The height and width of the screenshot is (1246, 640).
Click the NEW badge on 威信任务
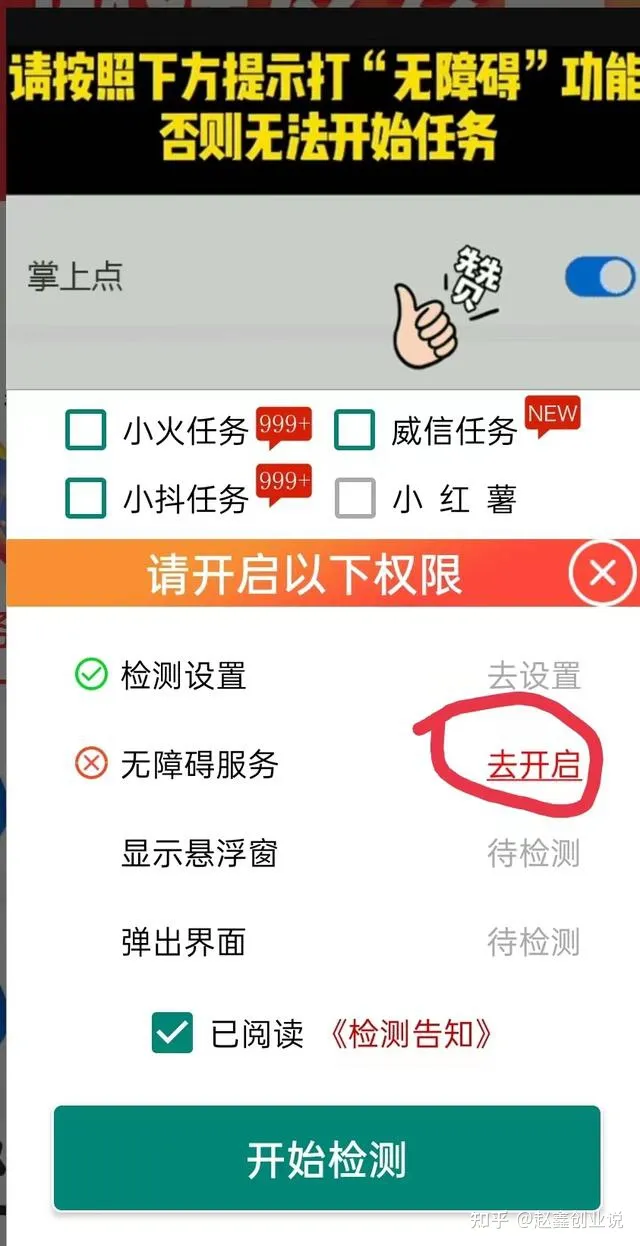553,415
